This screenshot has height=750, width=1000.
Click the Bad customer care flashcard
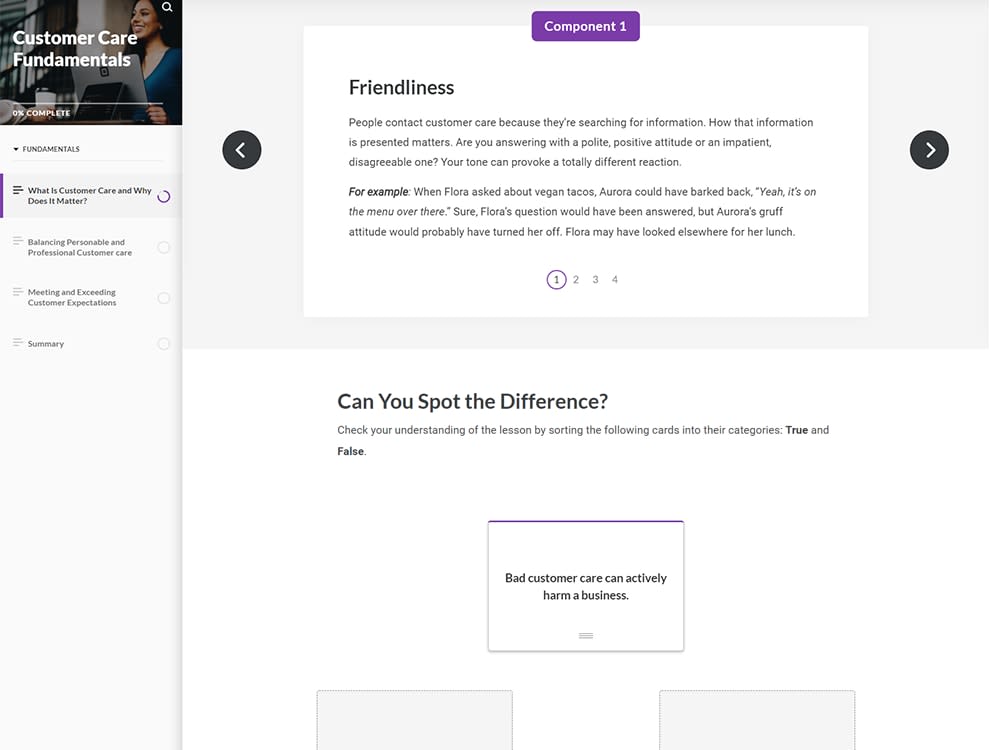pyautogui.click(x=585, y=586)
